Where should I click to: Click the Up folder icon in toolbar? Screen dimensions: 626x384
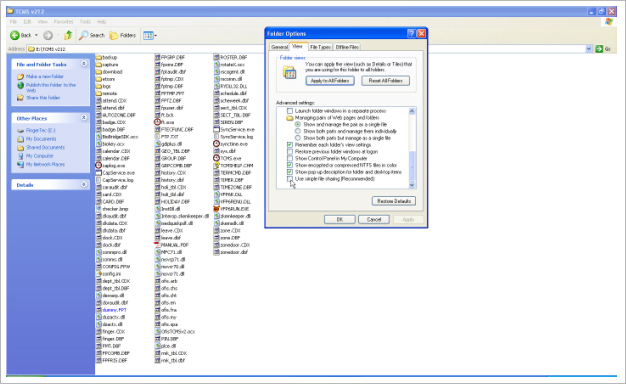click(68, 36)
